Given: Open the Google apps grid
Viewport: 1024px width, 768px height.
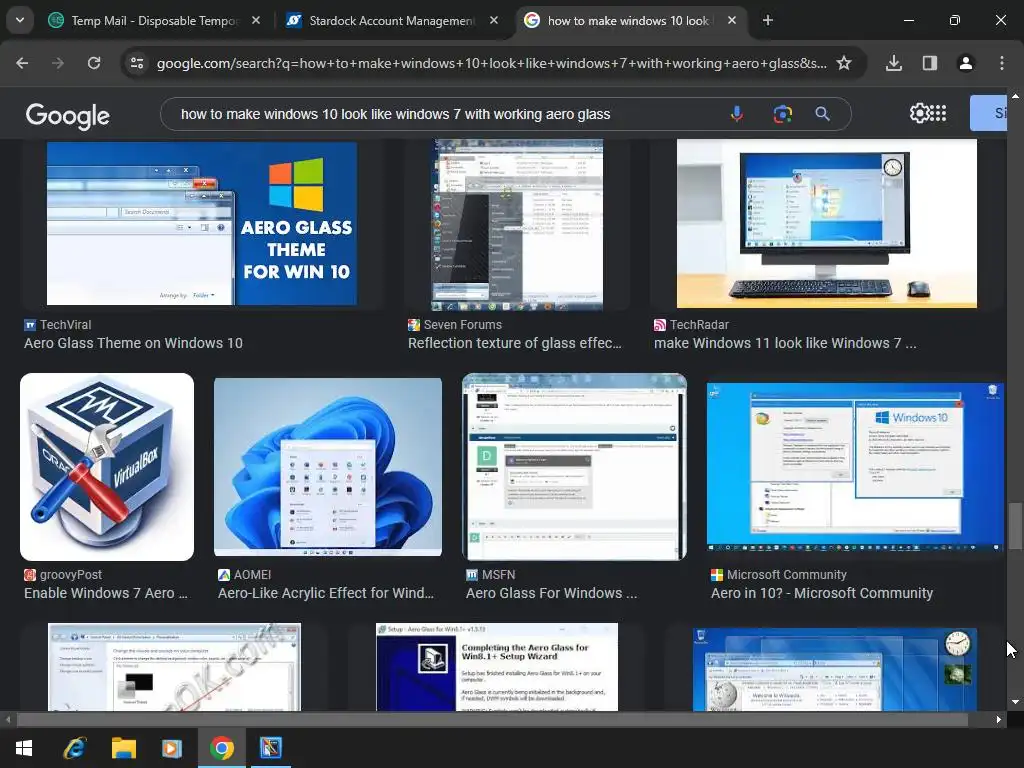Looking at the screenshot, I should [x=938, y=113].
